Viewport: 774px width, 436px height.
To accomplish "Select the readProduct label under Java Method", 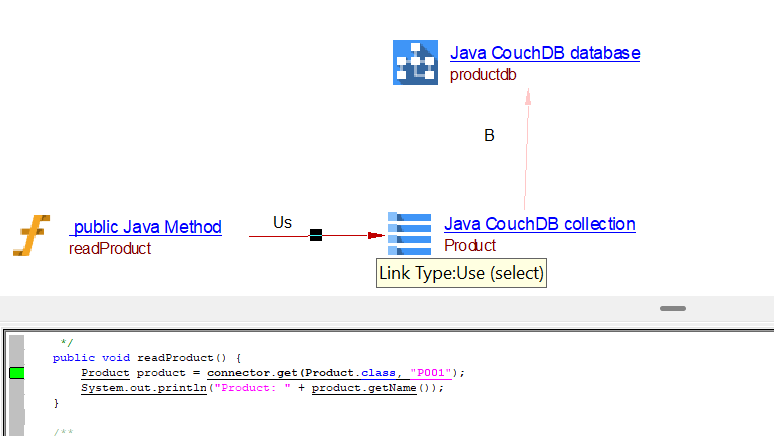I will [110, 248].
